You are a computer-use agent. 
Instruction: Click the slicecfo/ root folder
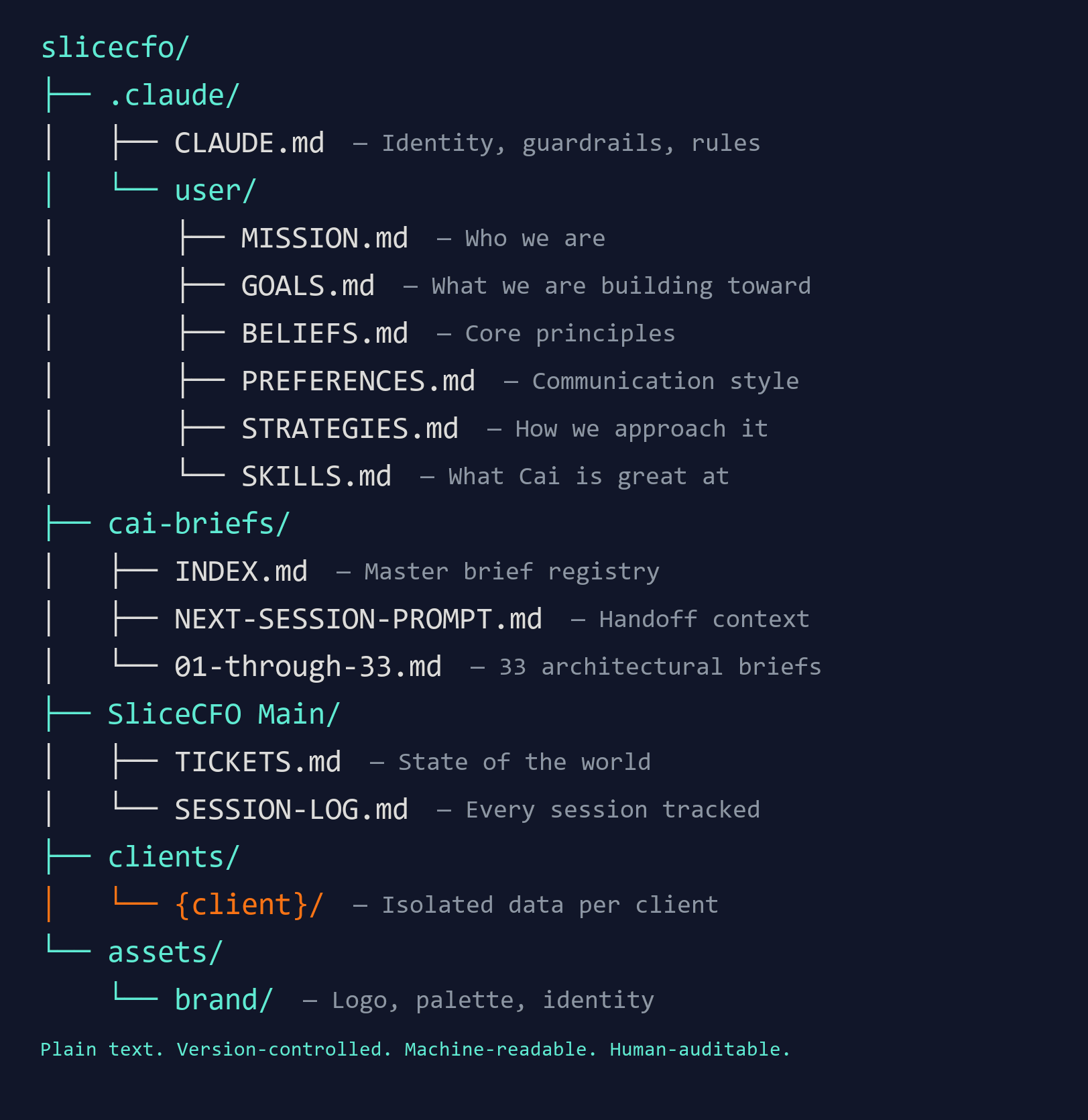[115, 48]
